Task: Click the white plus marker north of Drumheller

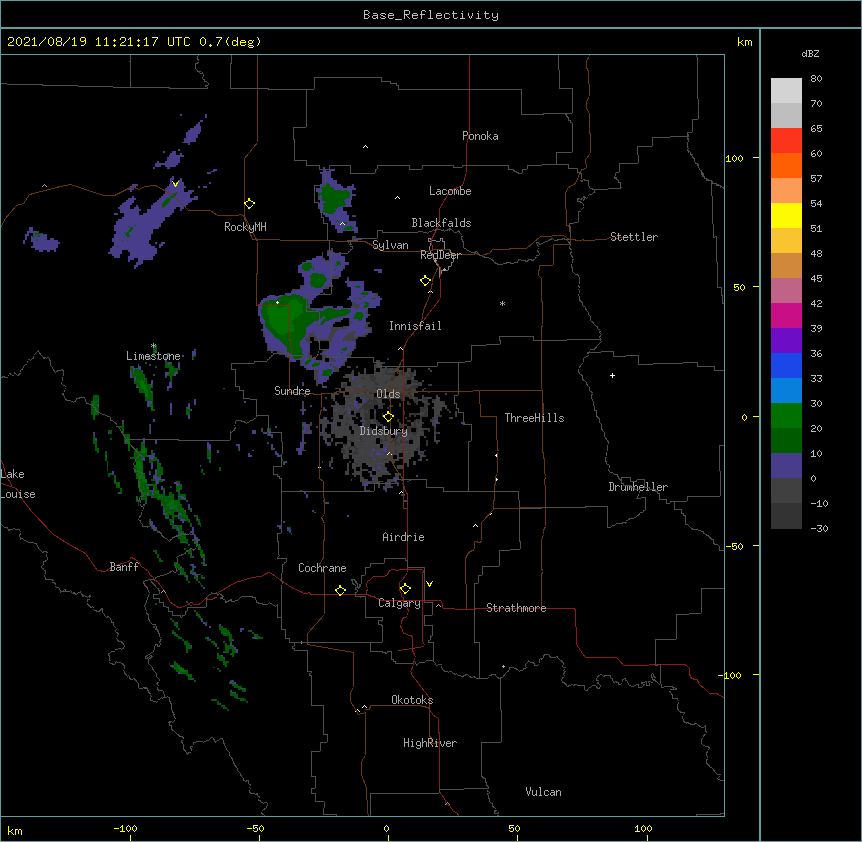Action: point(612,375)
